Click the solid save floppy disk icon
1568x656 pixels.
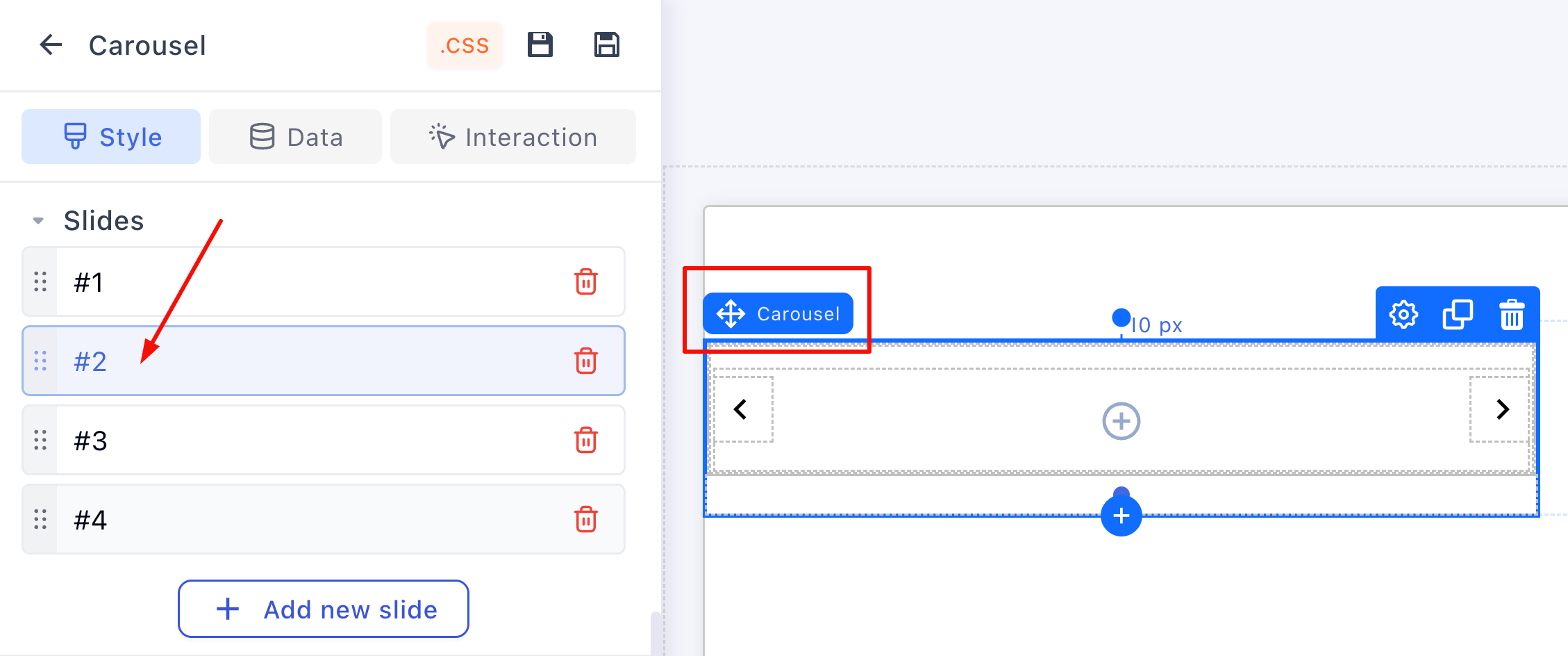(540, 45)
